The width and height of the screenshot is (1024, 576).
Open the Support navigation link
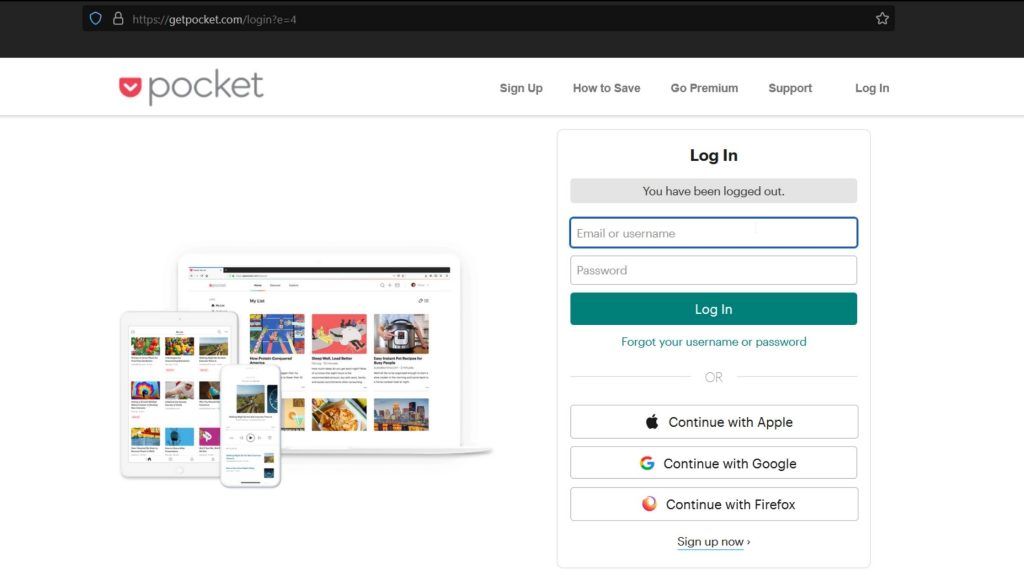[x=790, y=88]
